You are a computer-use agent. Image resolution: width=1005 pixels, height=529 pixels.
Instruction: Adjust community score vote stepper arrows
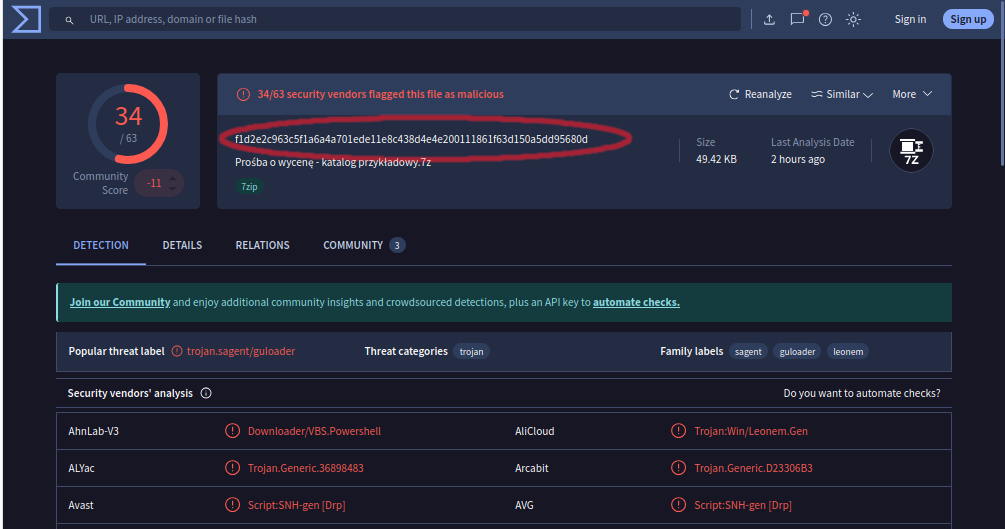pos(172,183)
